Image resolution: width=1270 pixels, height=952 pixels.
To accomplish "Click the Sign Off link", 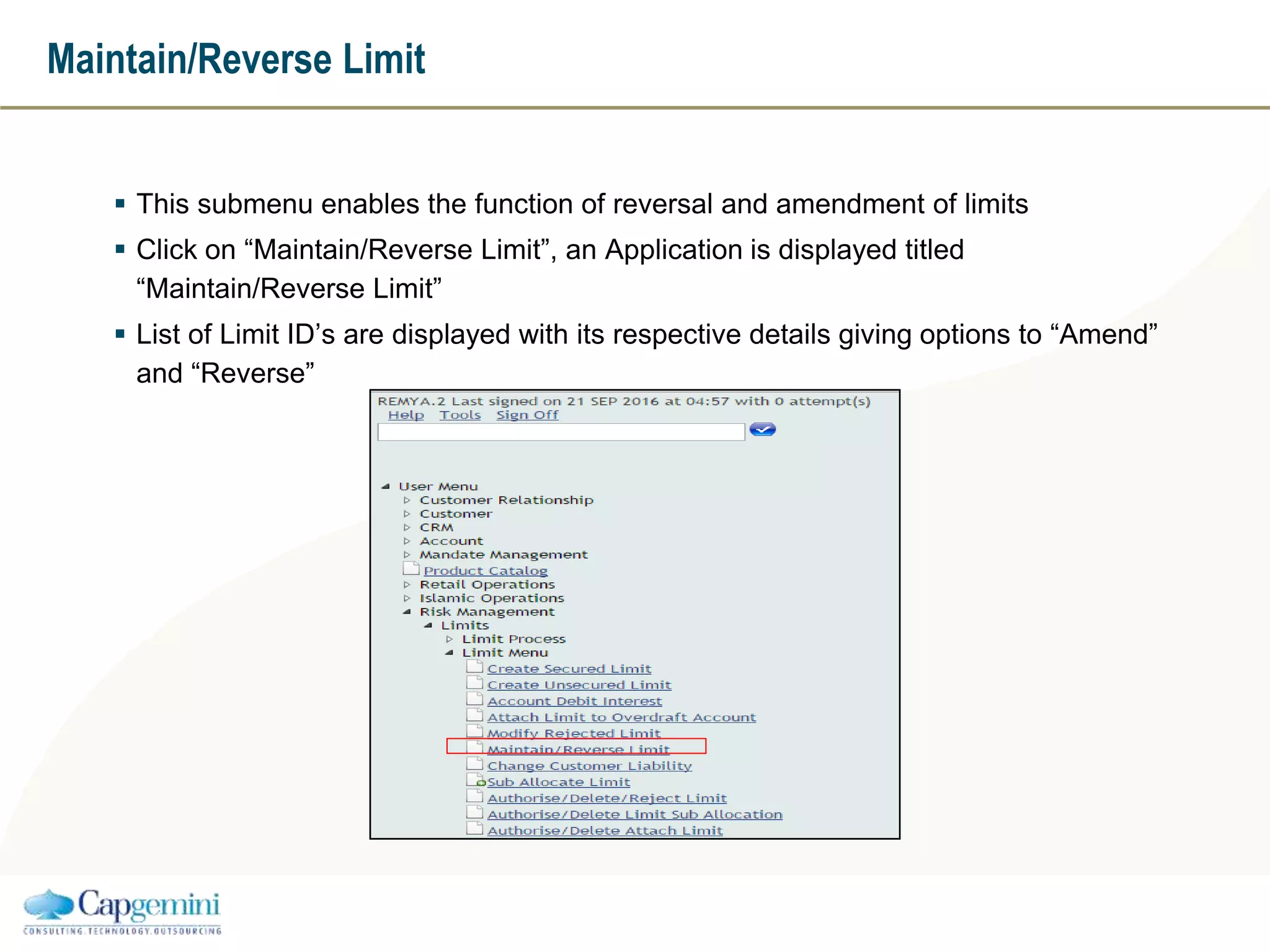I will (x=527, y=415).
